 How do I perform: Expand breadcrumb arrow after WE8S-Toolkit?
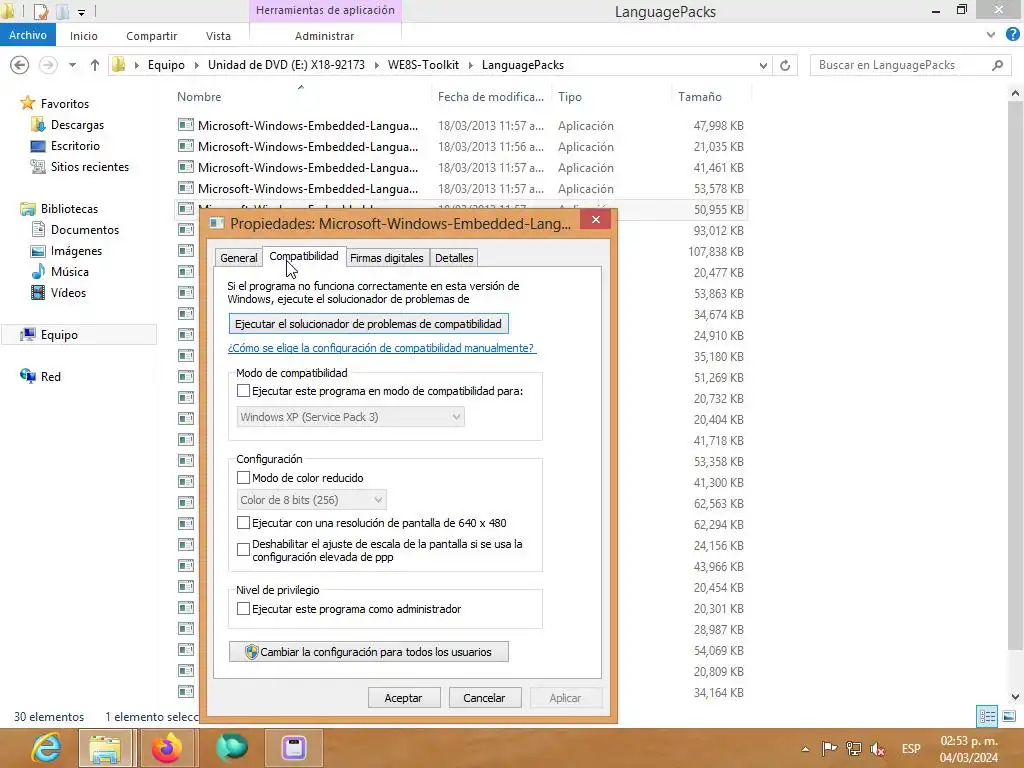[470, 65]
